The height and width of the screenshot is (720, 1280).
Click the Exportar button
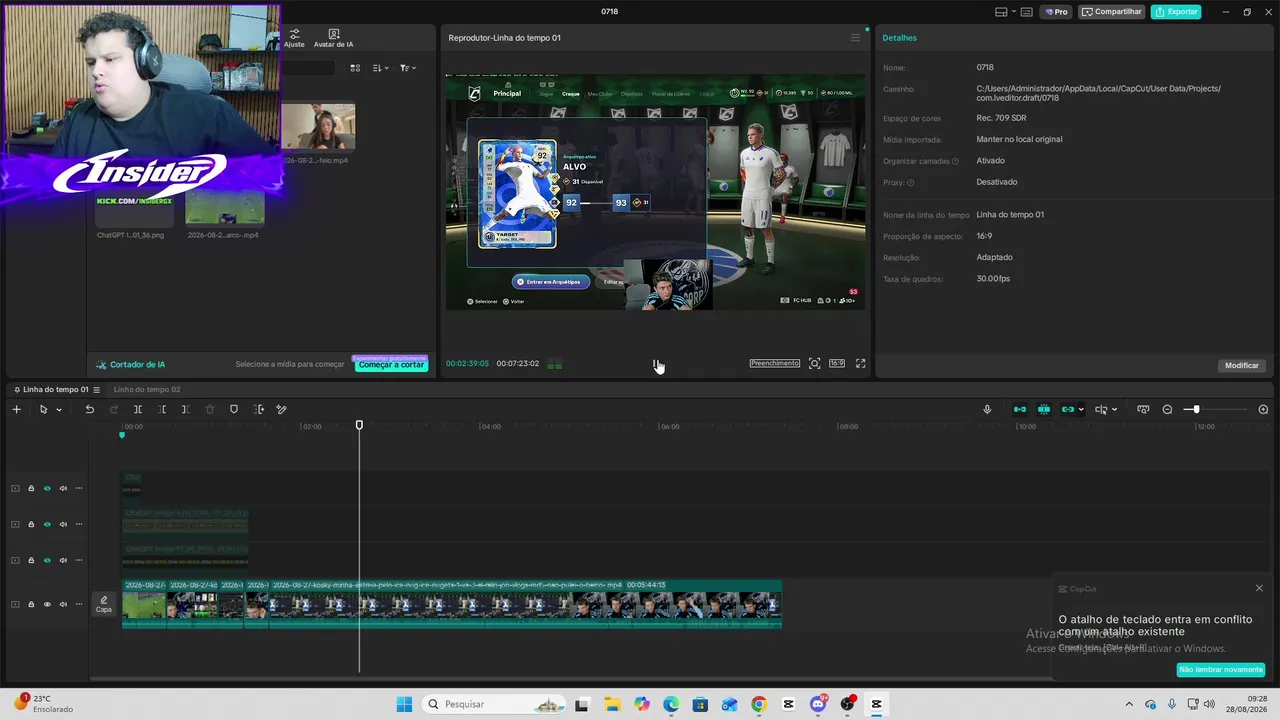[1176, 12]
